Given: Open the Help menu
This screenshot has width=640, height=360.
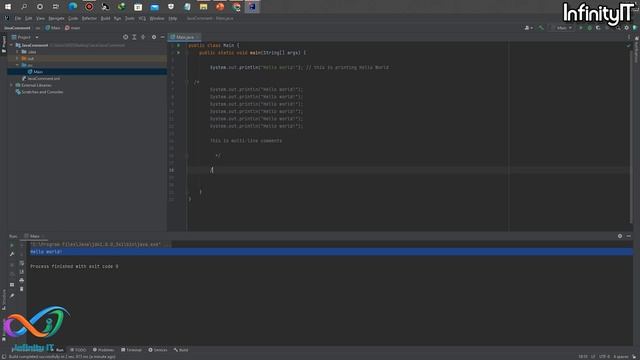Looking at the screenshot, I should point(173,18).
